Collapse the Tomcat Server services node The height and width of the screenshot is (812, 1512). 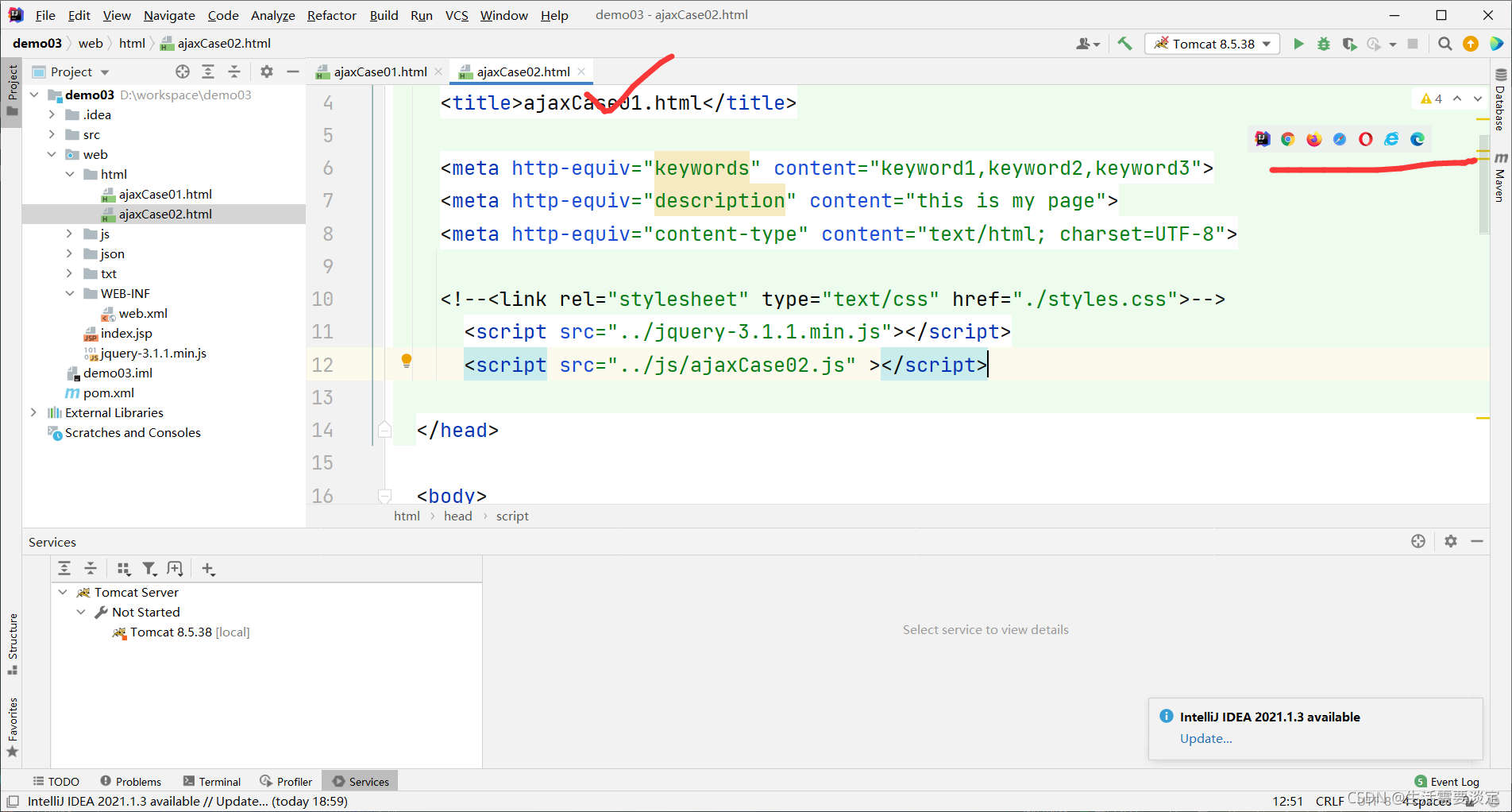[x=63, y=592]
